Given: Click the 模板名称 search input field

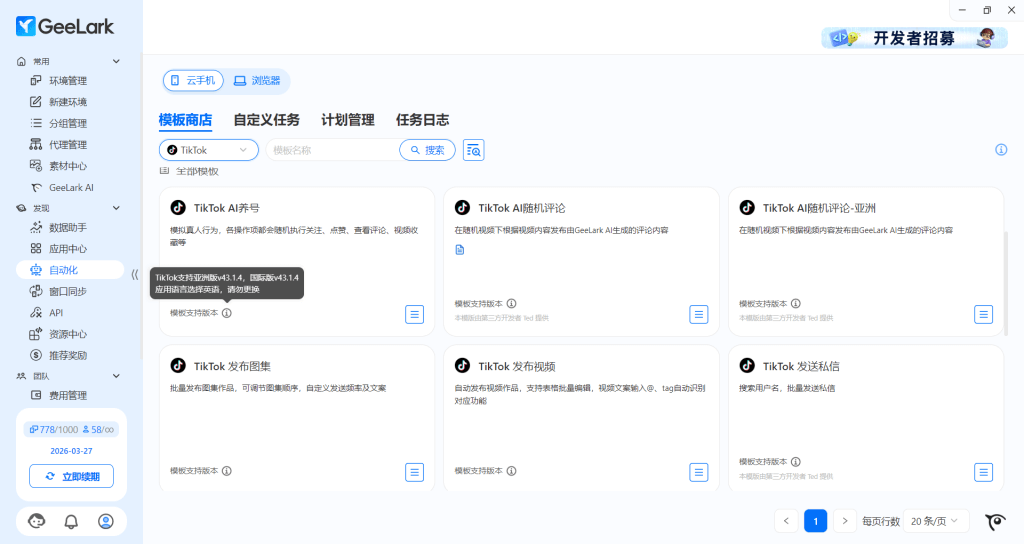Looking at the screenshot, I should [330, 150].
